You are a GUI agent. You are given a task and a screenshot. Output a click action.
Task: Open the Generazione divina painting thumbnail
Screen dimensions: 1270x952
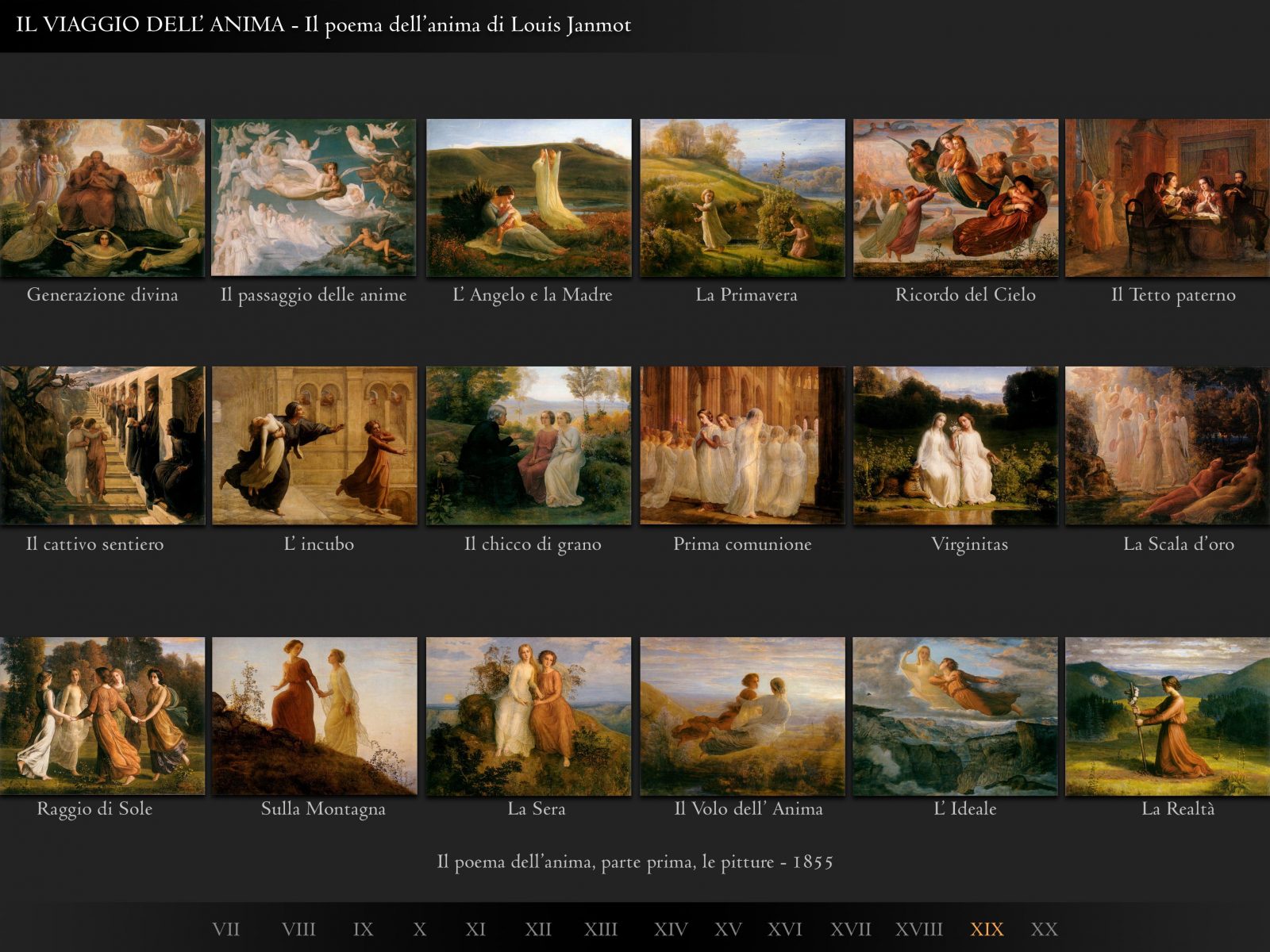point(102,198)
